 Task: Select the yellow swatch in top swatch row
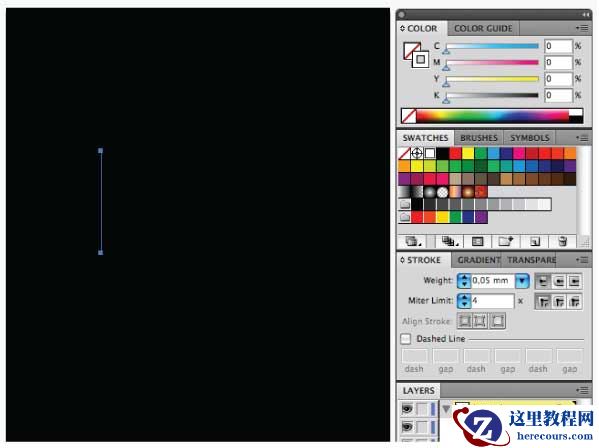468,154
